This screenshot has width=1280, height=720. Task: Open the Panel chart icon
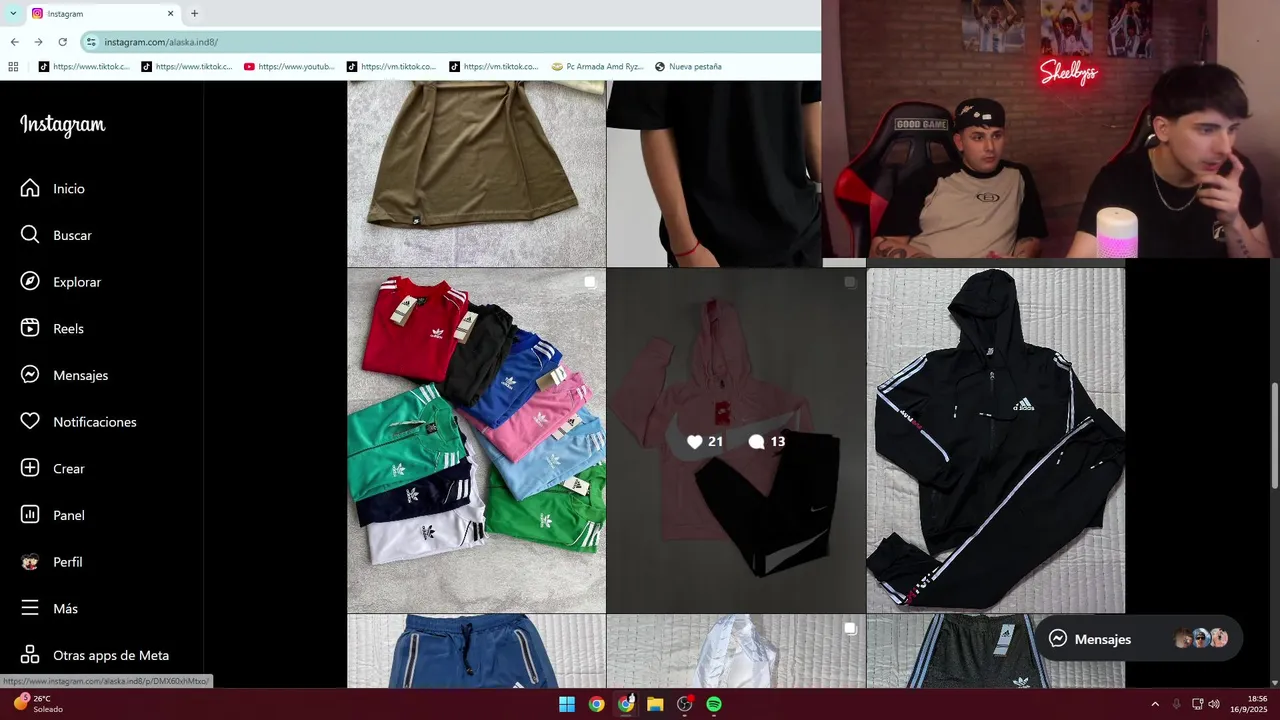[30, 515]
